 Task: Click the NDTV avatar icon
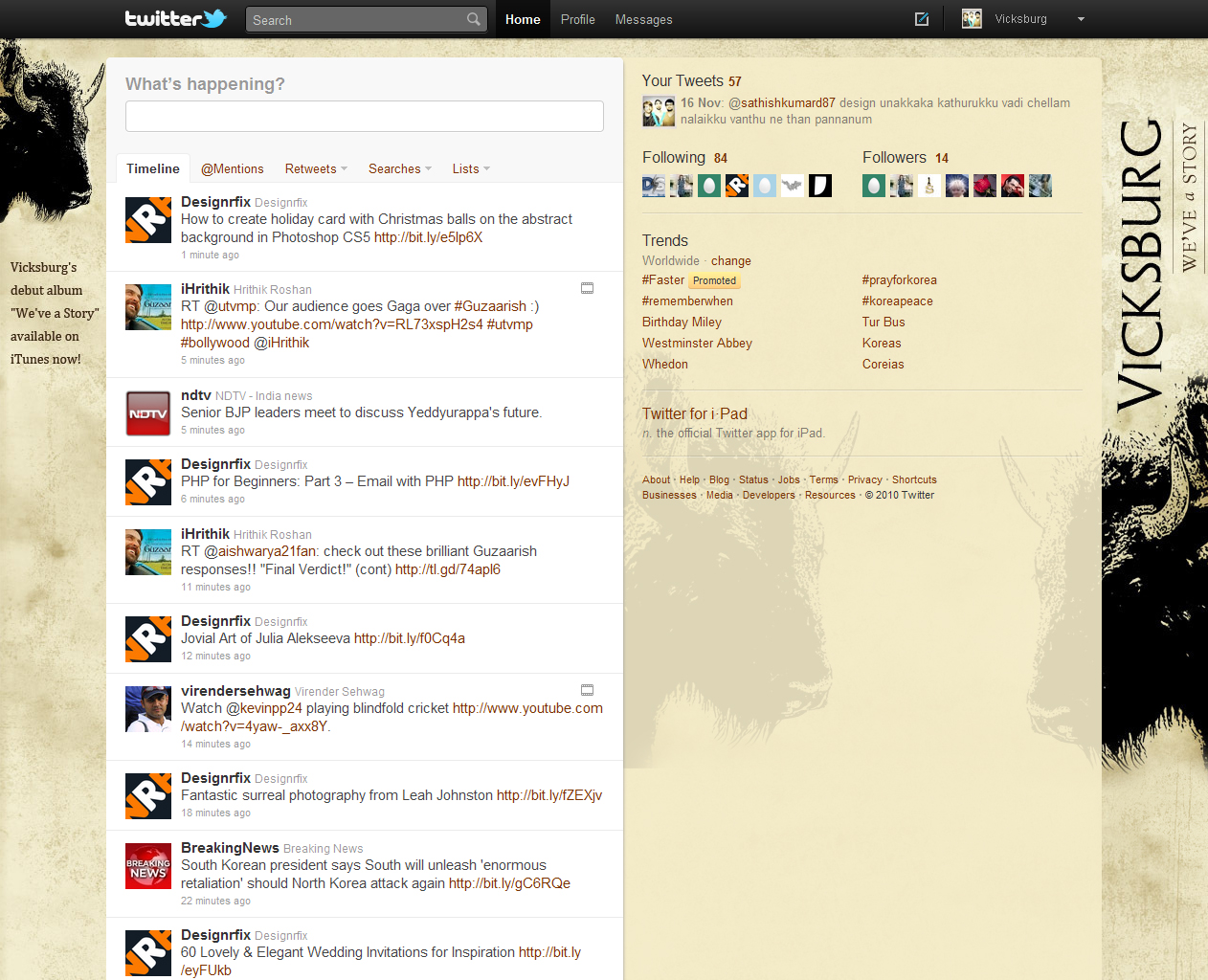click(148, 413)
